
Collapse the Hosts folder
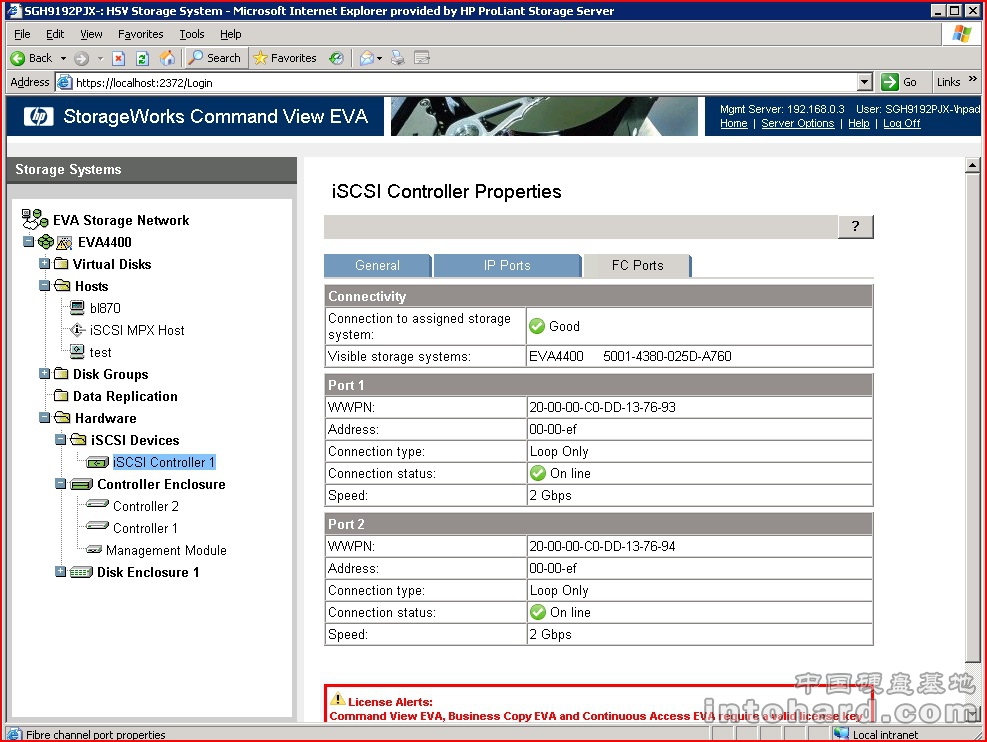[44, 286]
